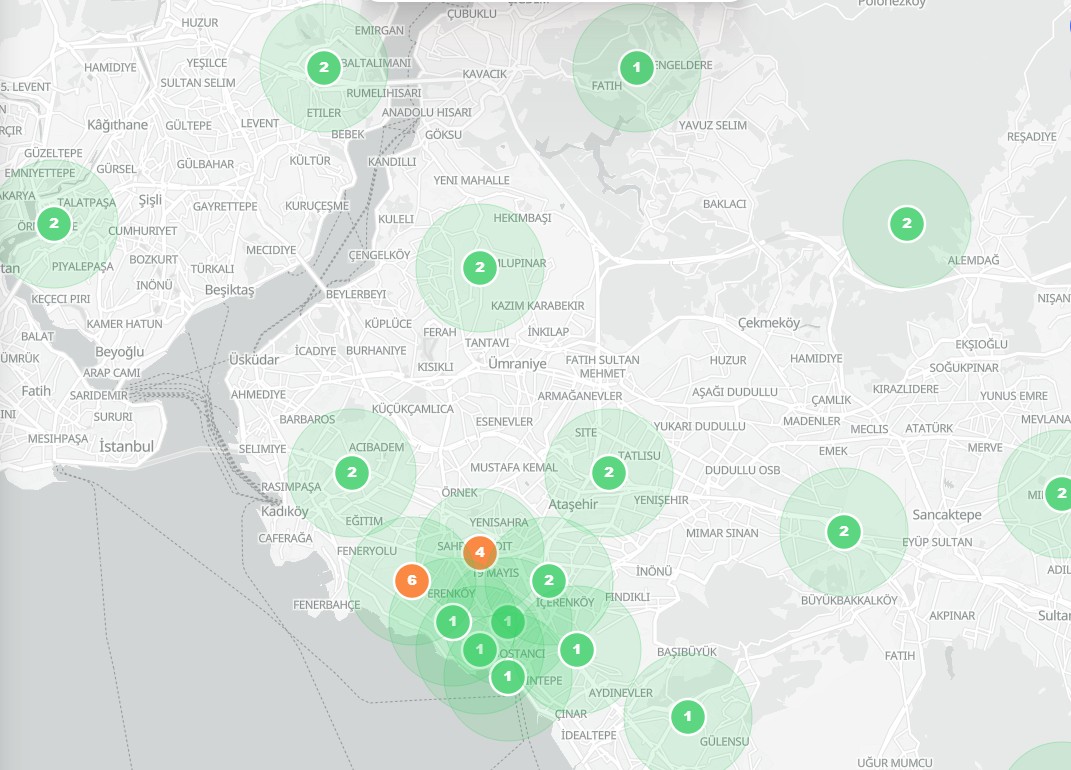Image resolution: width=1071 pixels, height=770 pixels.
Task: Select the Şişli district label
Action: point(150,200)
